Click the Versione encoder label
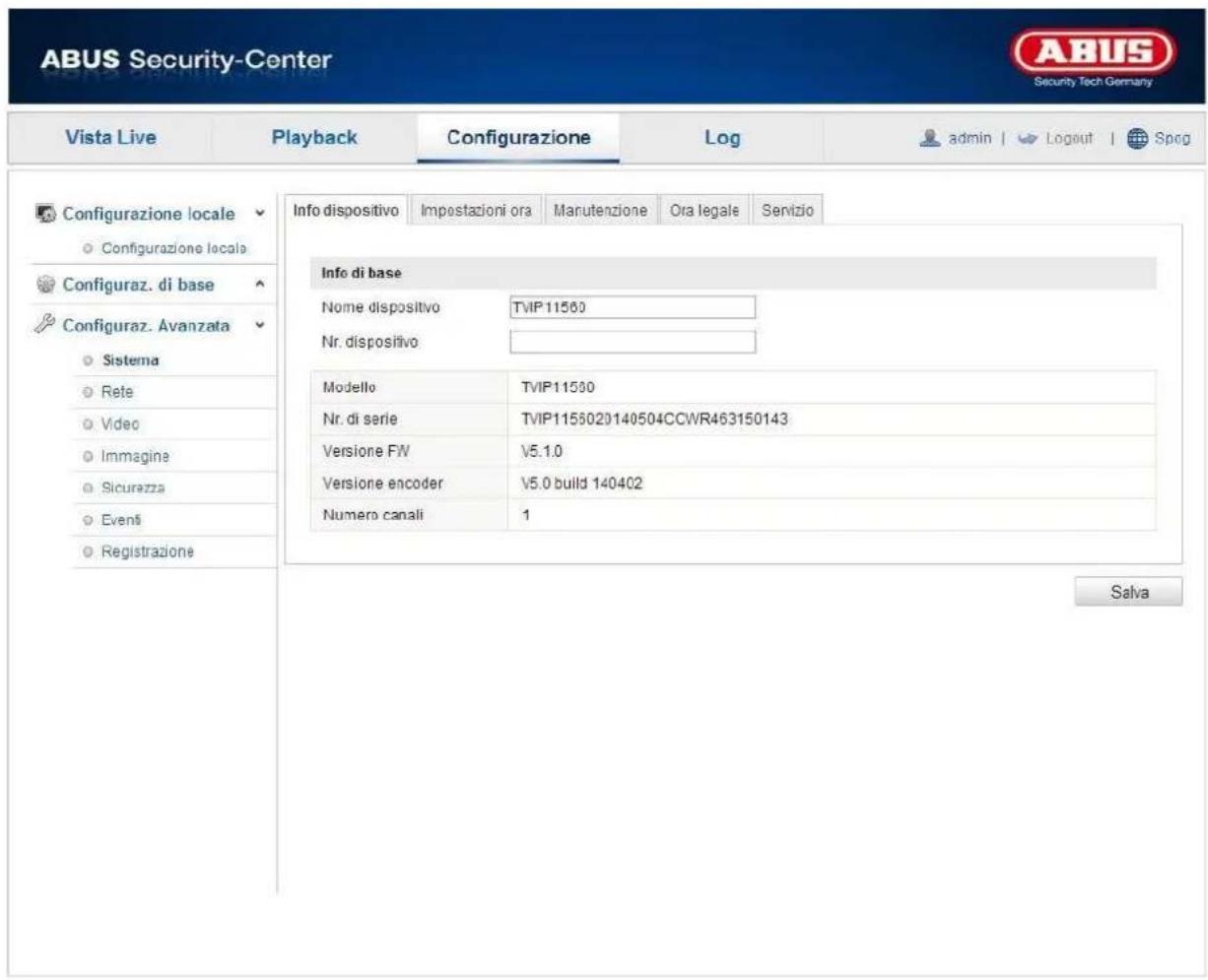 point(382,484)
